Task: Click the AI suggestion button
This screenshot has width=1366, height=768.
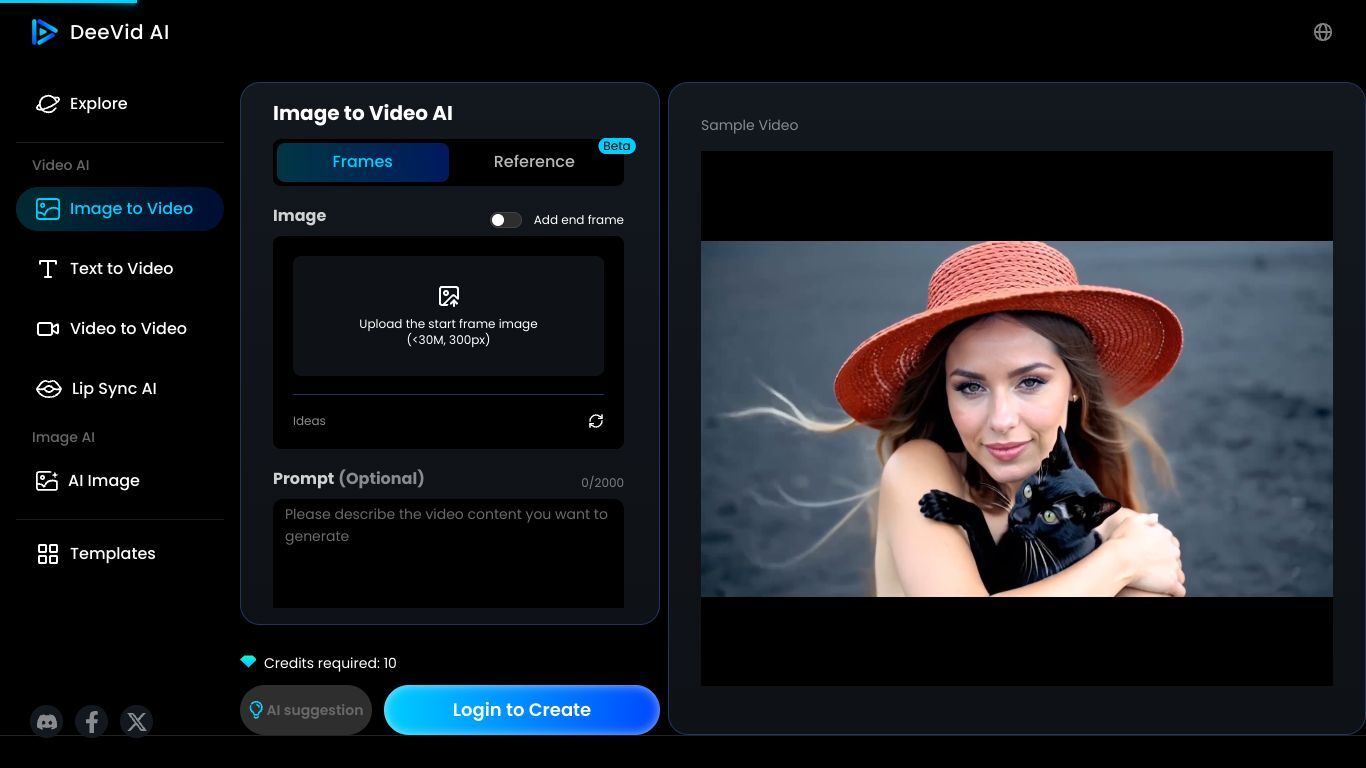Action: coord(306,710)
